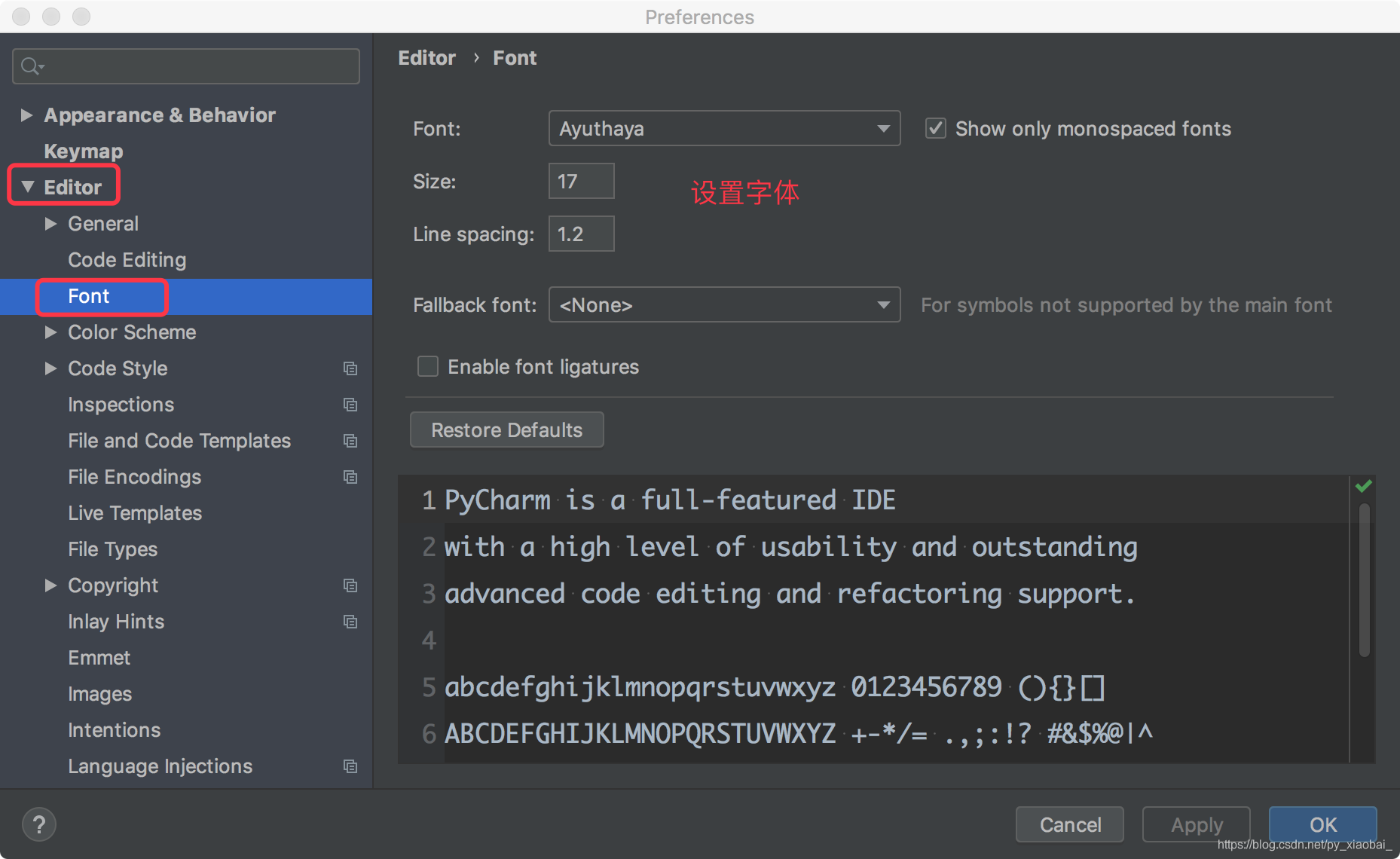Expand the Code Style arrow
The image size is (1400, 859).
[x=50, y=368]
